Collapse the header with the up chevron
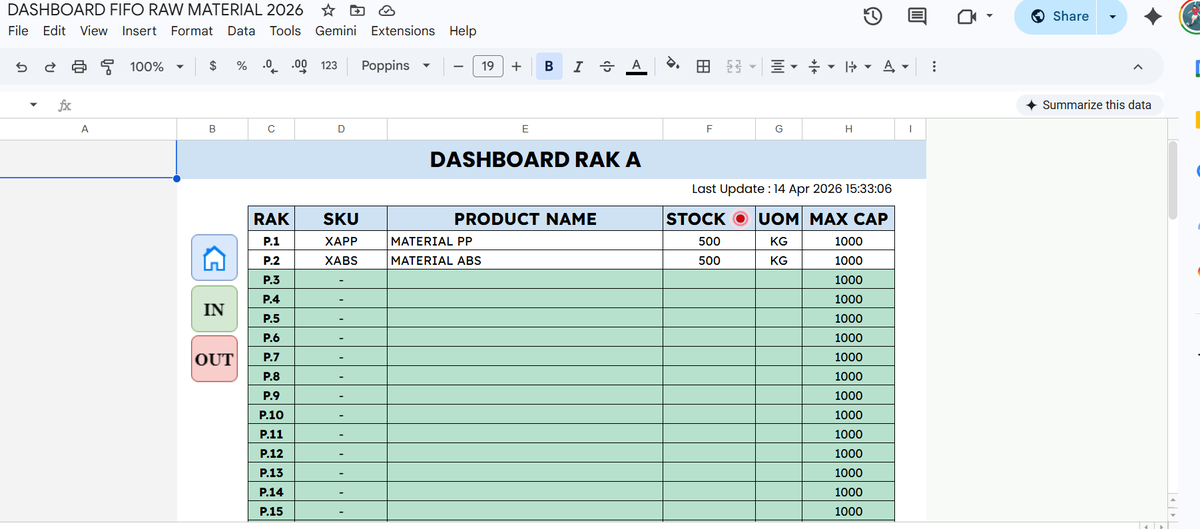This screenshot has width=1200, height=529. click(x=1137, y=66)
